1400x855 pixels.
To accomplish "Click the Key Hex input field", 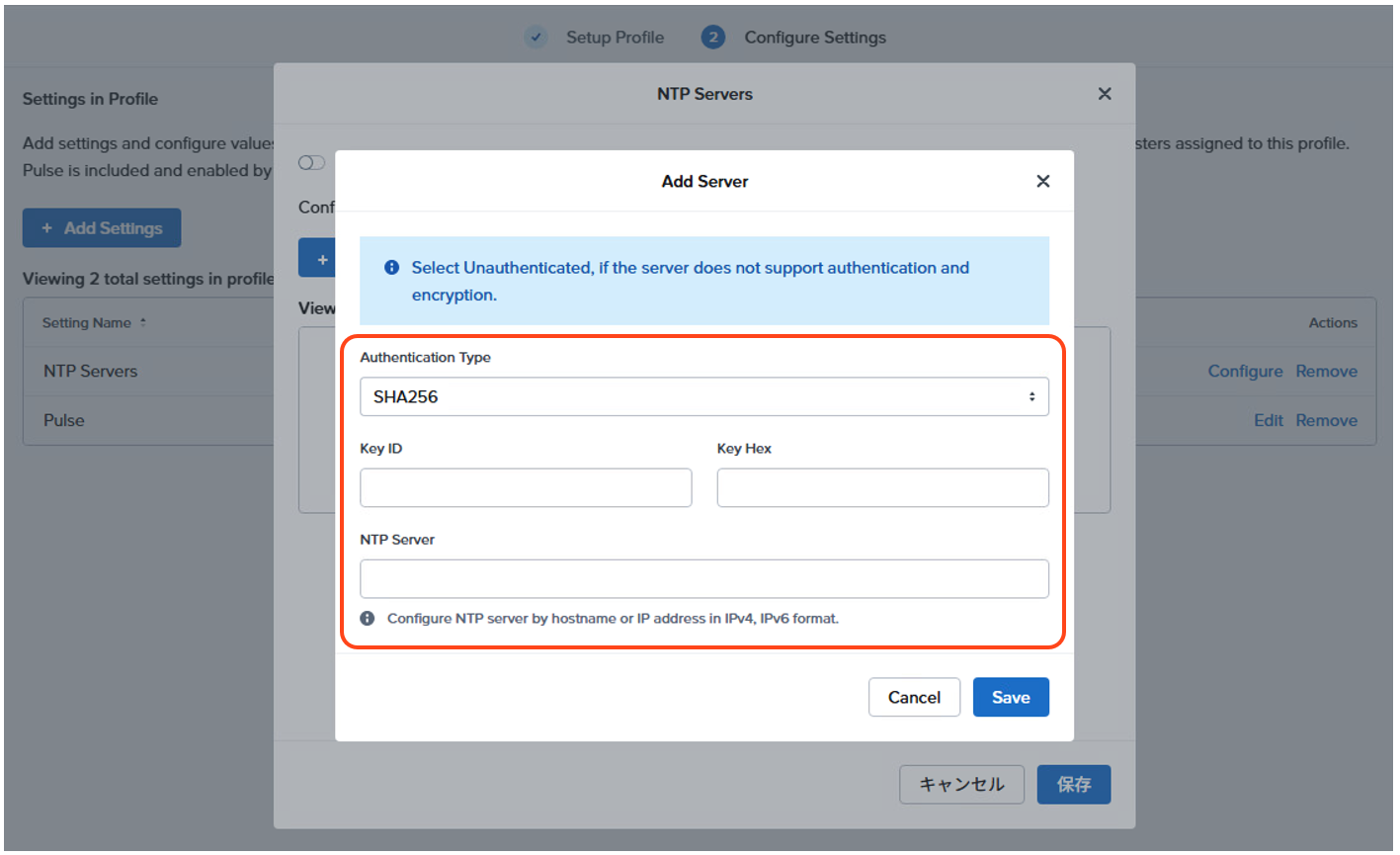I will [x=882, y=488].
